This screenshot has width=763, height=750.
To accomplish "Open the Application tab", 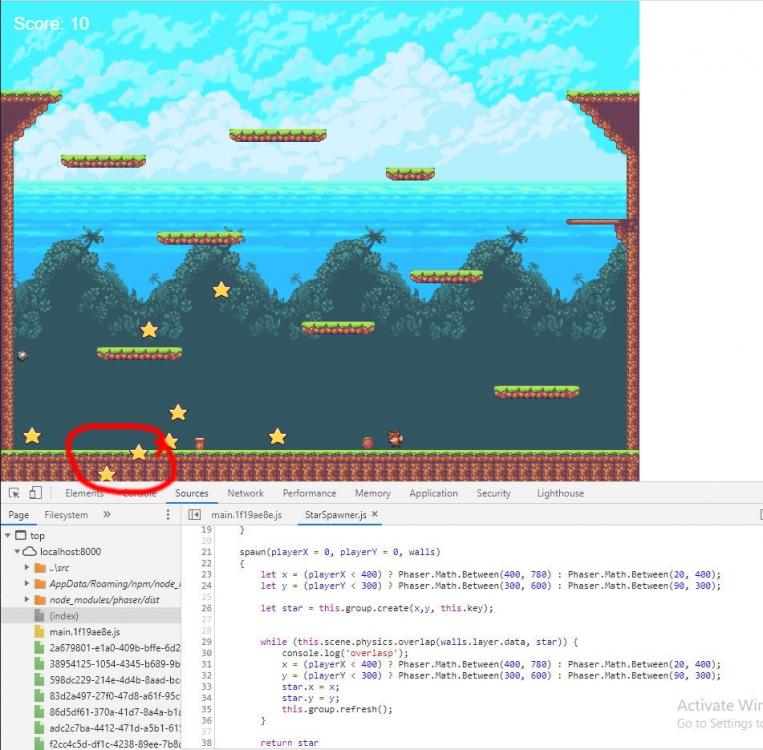I will [x=434, y=493].
